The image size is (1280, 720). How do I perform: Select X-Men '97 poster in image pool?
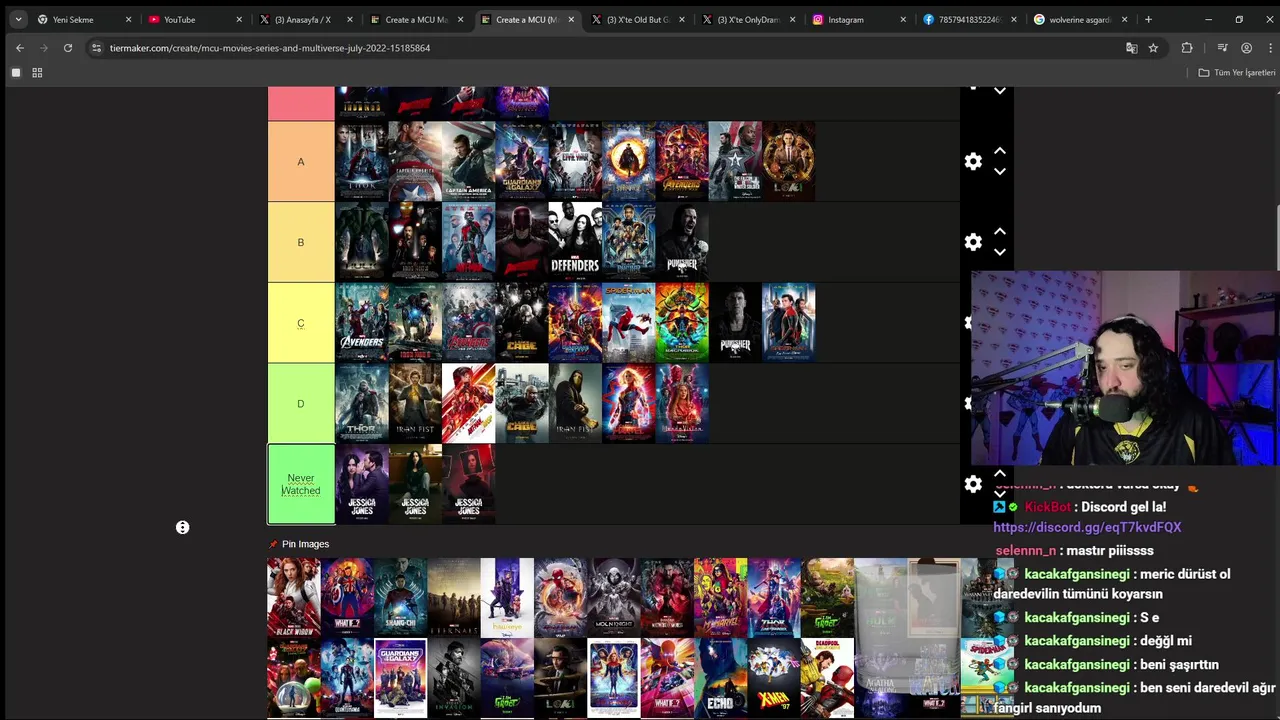(x=774, y=679)
